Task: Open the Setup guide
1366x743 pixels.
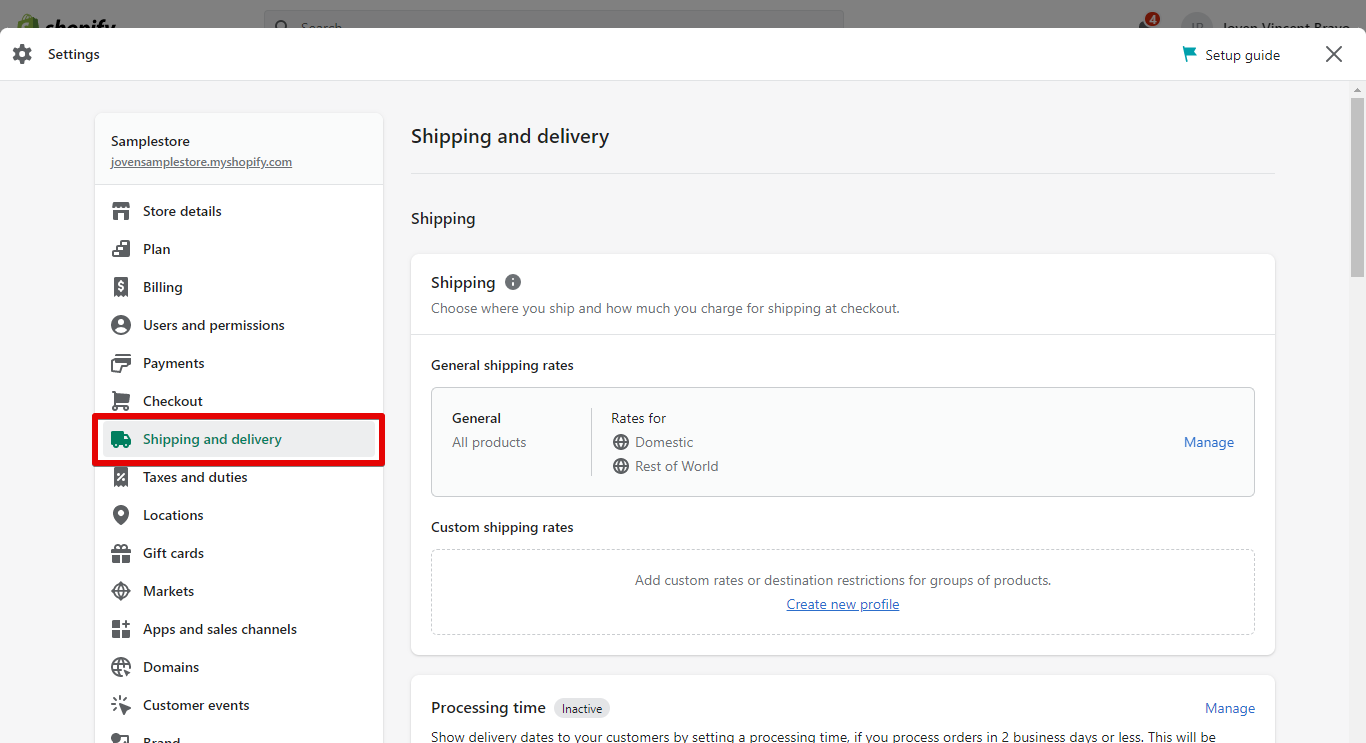Action: pyautogui.click(x=1231, y=54)
